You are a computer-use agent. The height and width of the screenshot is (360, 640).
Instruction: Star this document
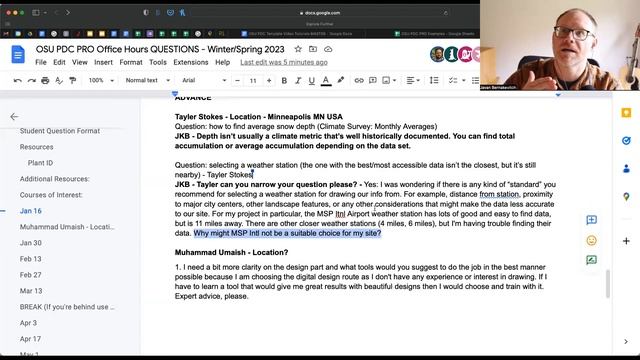(x=298, y=49)
